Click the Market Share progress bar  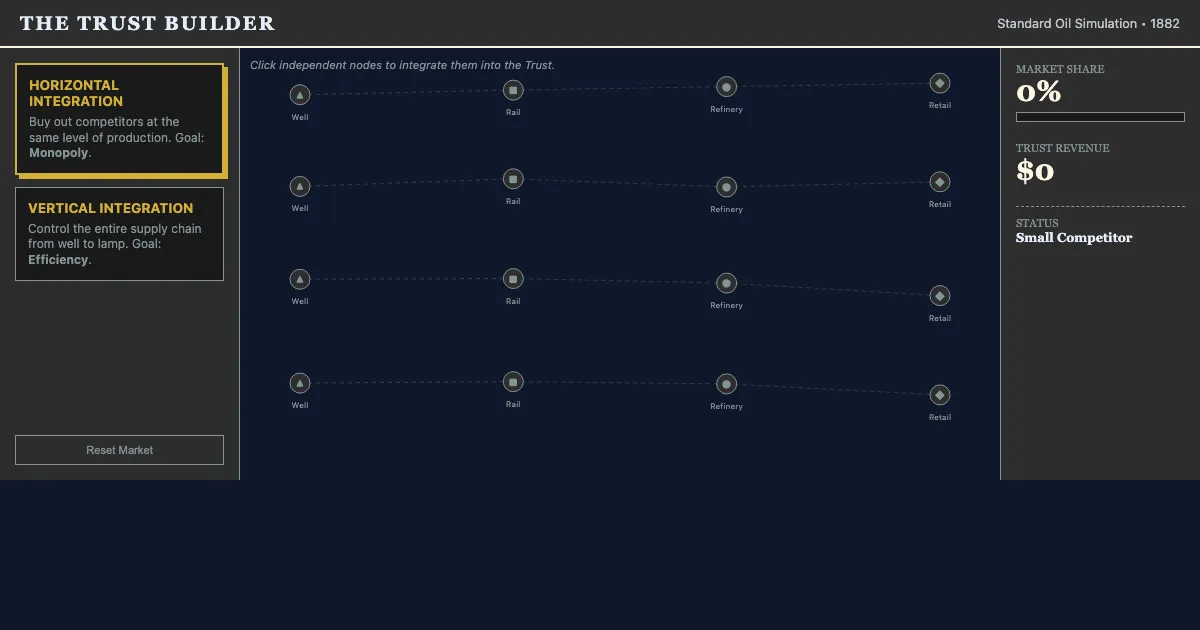1100,117
